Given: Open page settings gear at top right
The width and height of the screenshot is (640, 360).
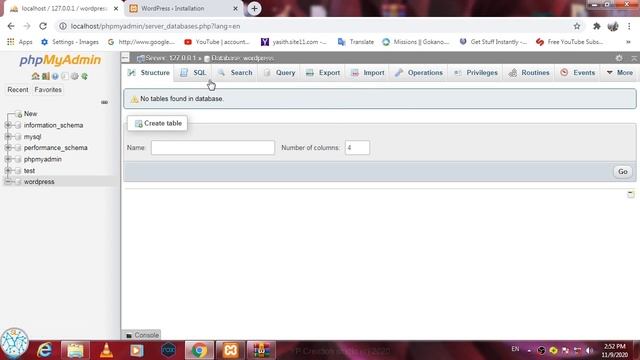Looking at the screenshot, I should tap(619, 58).
